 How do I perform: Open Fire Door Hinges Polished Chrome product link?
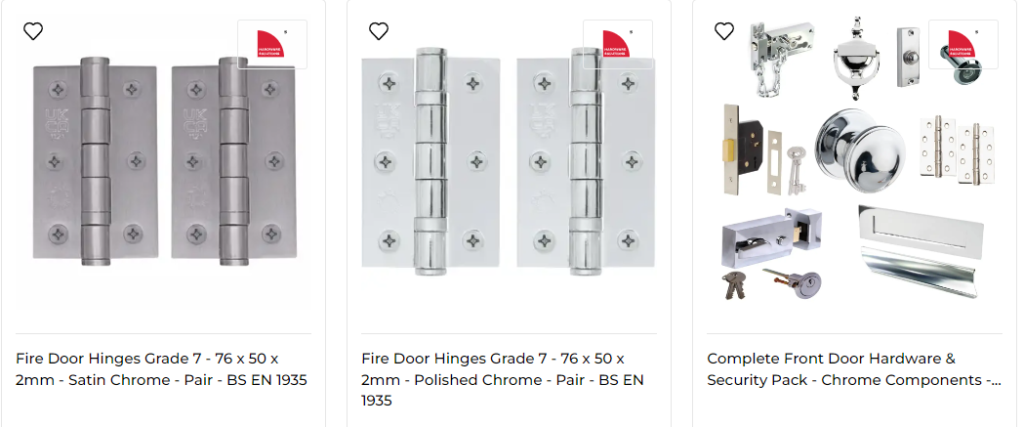coord(503,379)
